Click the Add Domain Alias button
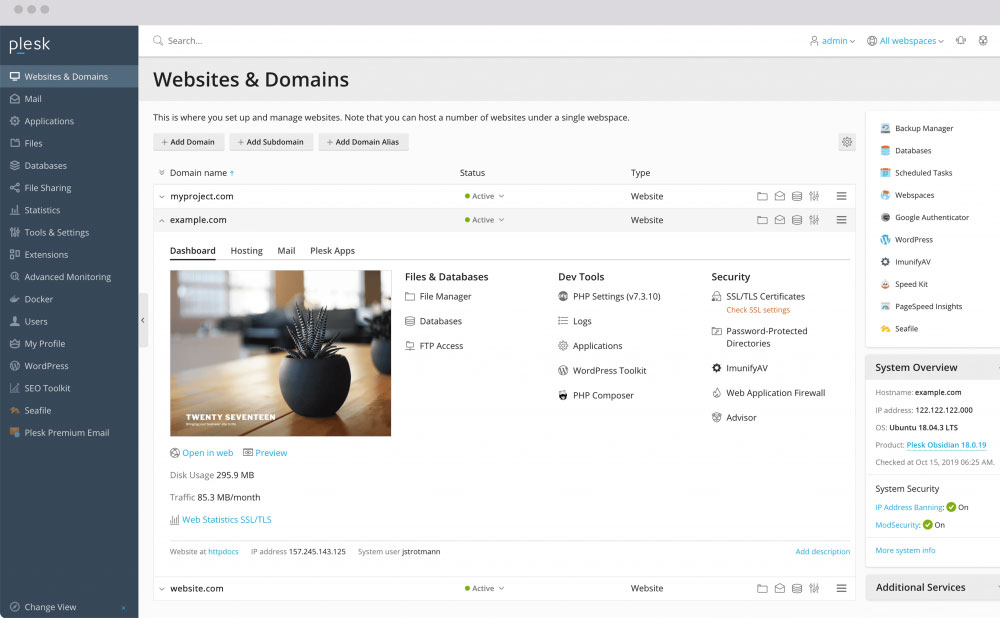The height and width of the screenshot is (618, 1000). tap(364, 142)
